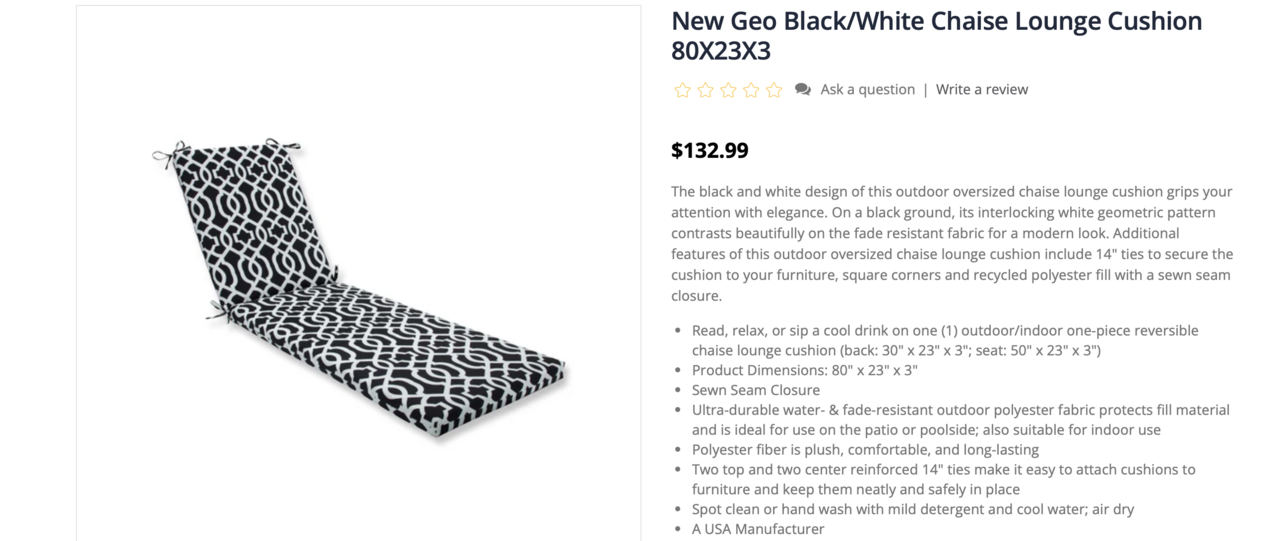Select the third rating star
Screen dimensions: 1280x541
tap(728, 90)
